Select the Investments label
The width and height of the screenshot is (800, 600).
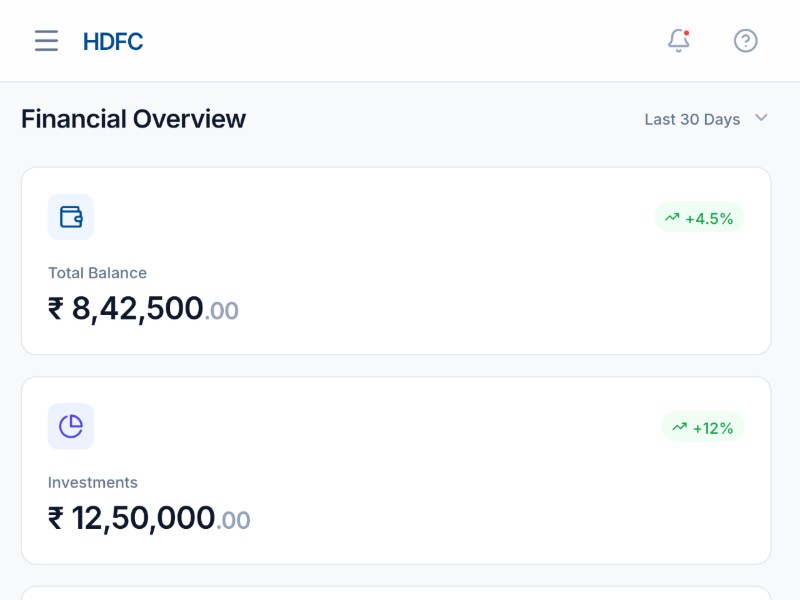93,483
